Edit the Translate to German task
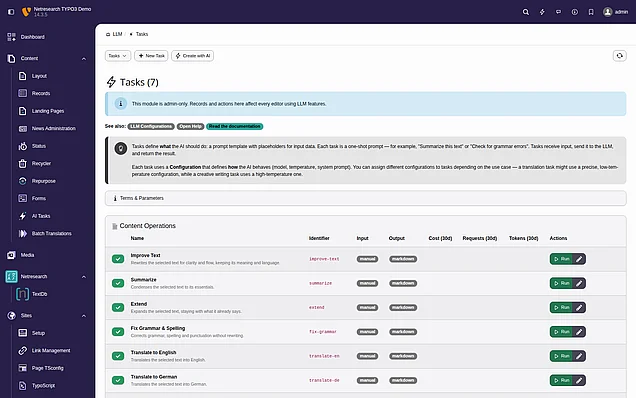636x398 pixels. (579, 381)
